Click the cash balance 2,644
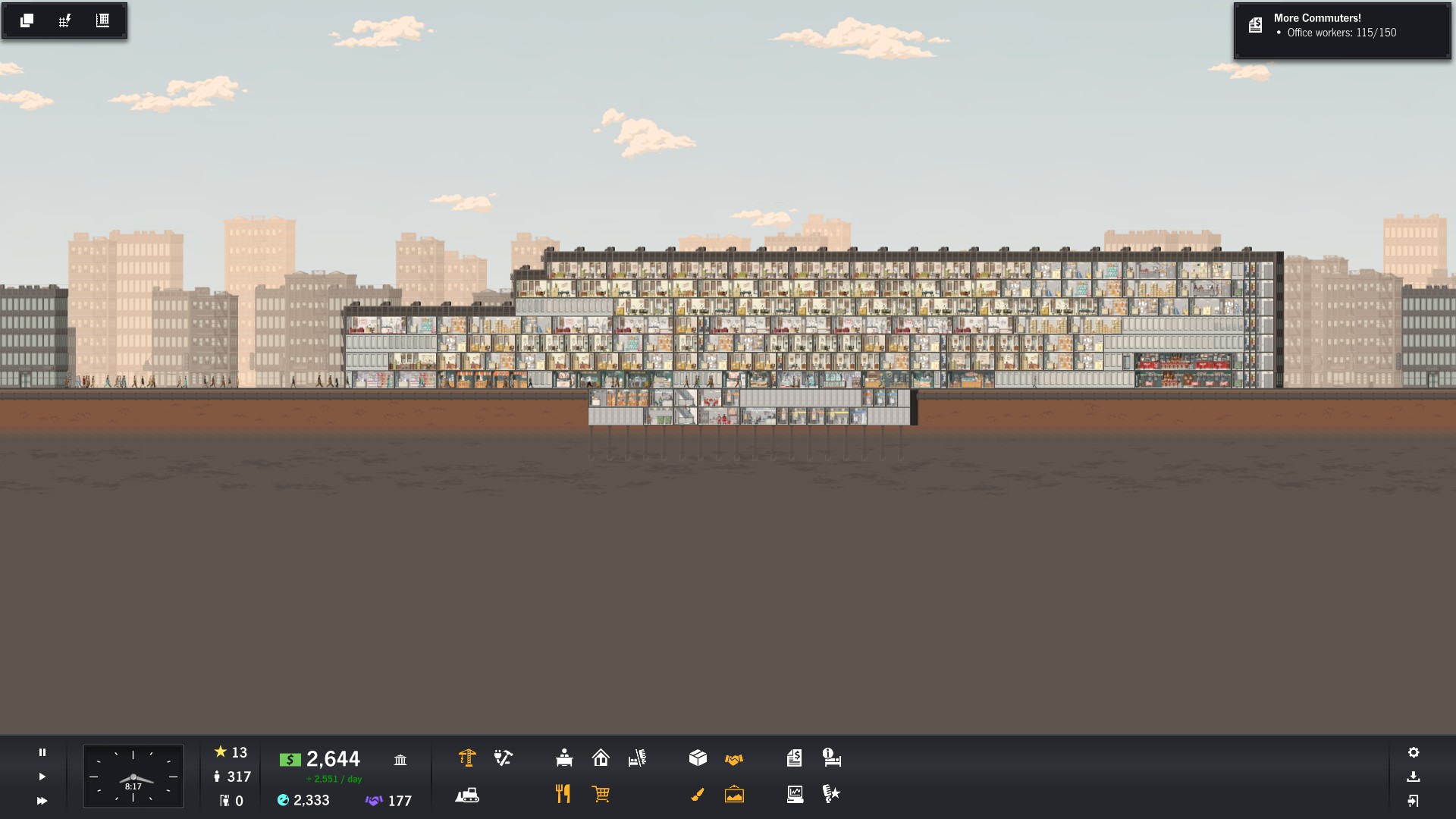The image size is (1456, 819). [319, 759]
